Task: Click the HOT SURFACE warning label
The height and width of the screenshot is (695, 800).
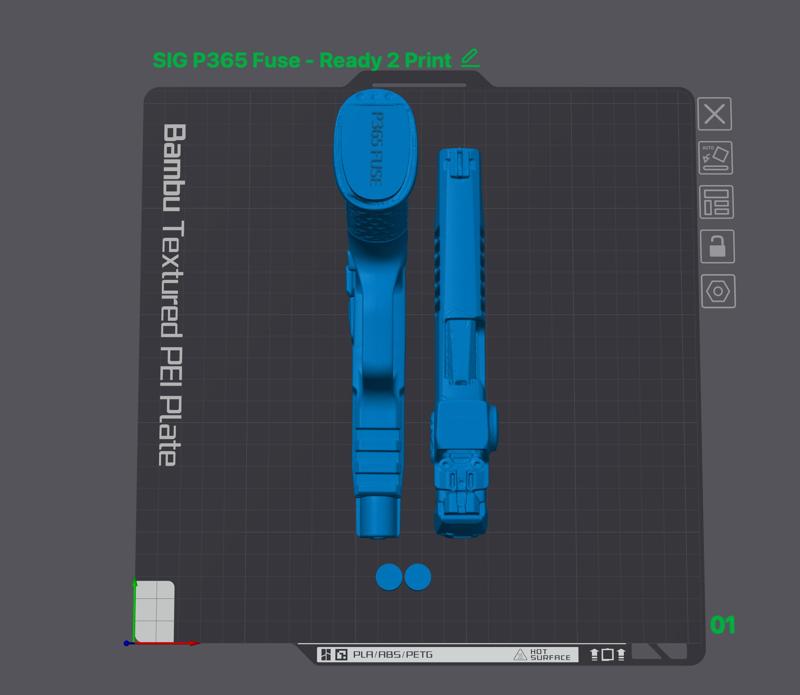Action: (542, 655)
